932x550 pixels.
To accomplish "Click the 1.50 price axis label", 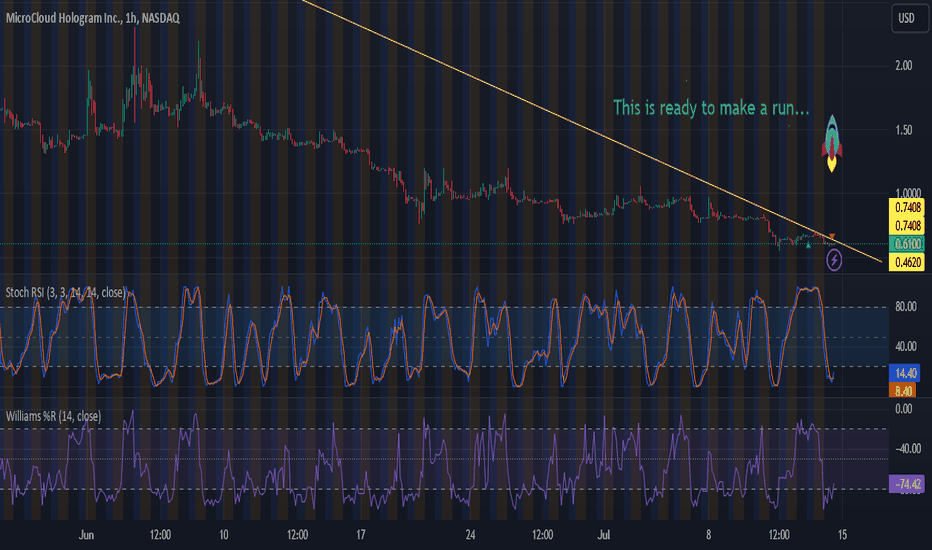I will point(903,130).
